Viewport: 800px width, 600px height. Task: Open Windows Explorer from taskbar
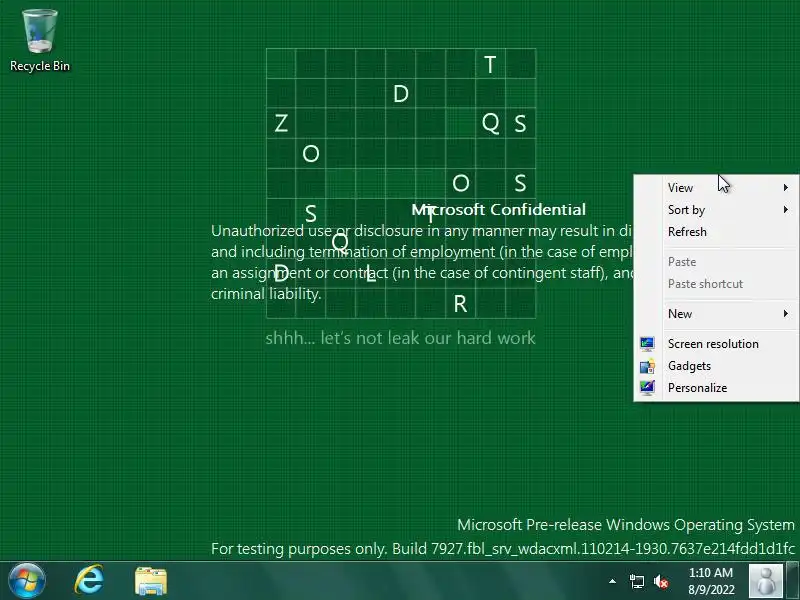(151, 581)
